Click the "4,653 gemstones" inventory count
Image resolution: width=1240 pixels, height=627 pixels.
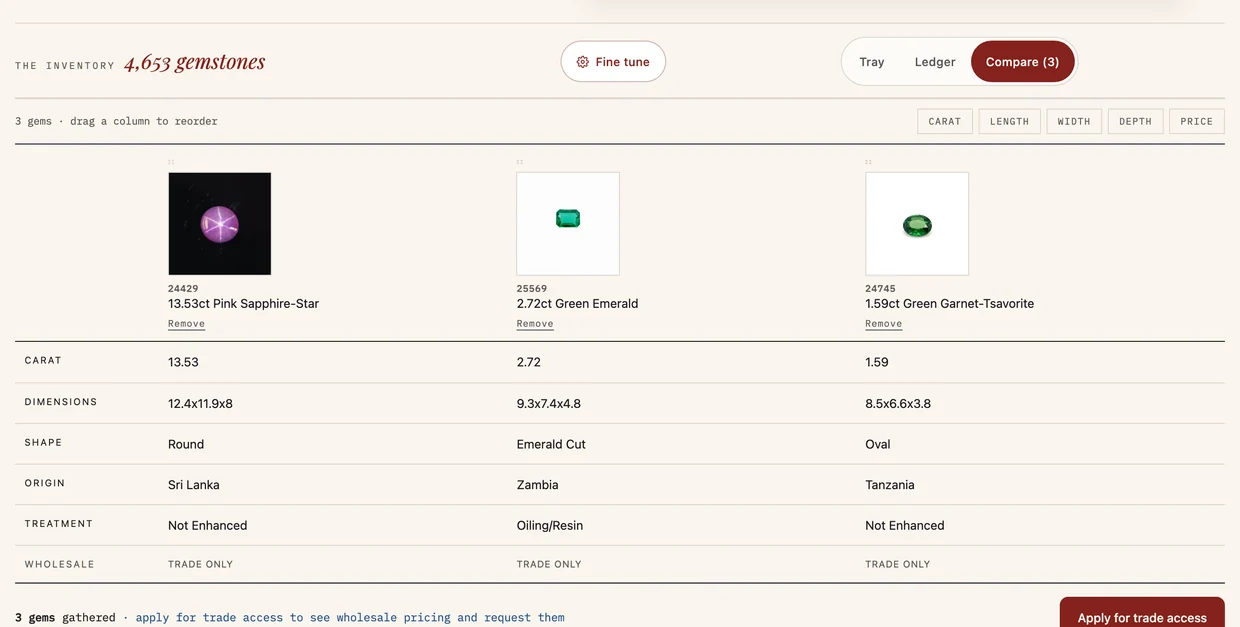tap(195, 63)
